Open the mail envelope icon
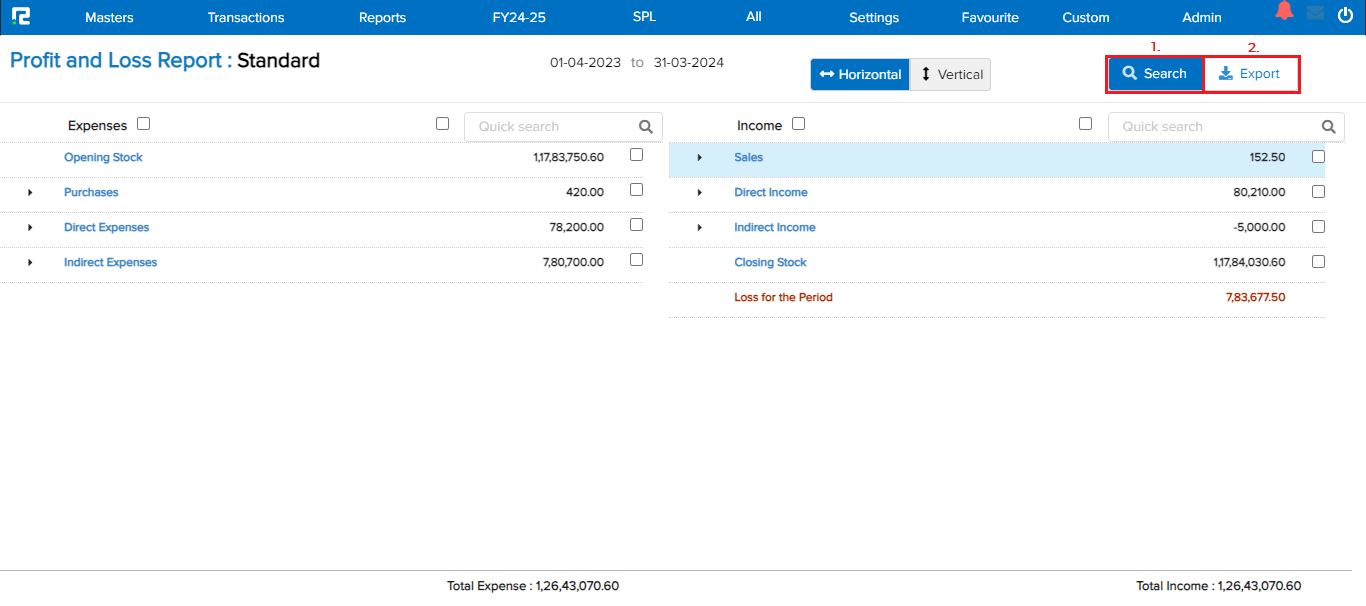Screen dimensions: 1366x606 point(1315,13)
